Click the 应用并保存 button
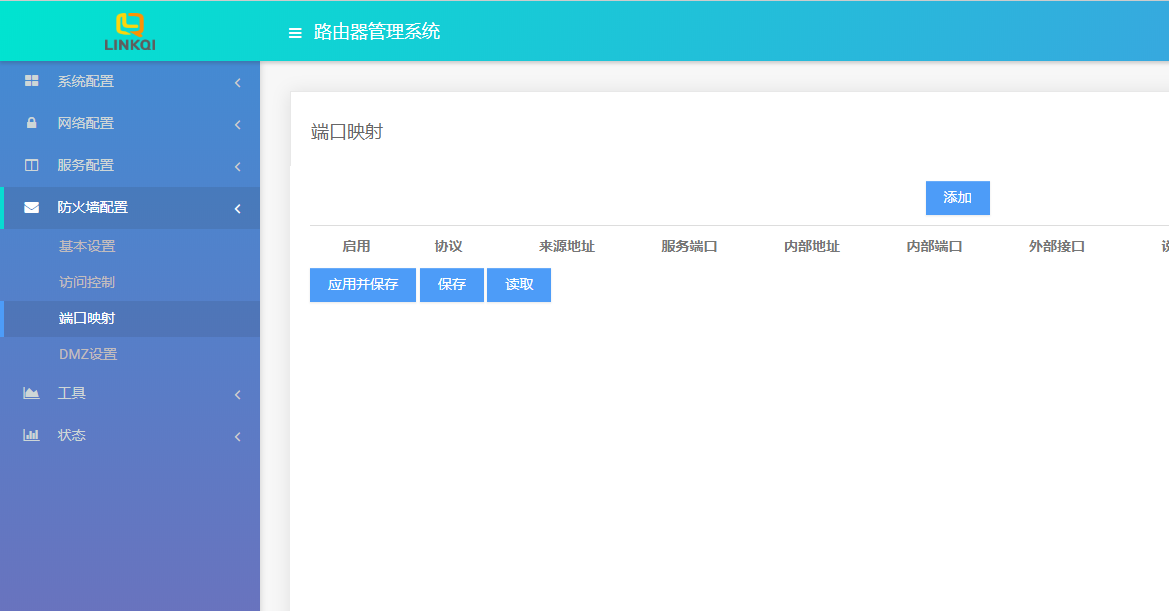 (x=363, y=285)
